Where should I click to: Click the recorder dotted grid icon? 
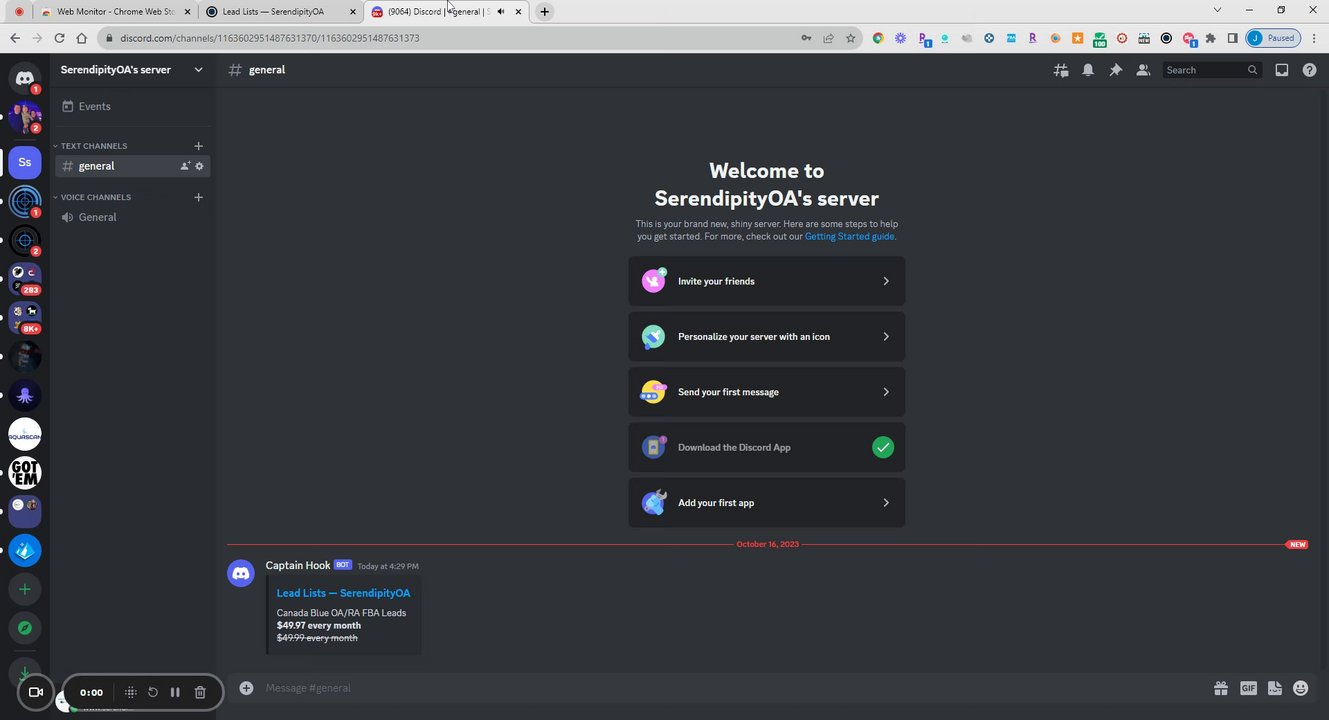(130, 692)
